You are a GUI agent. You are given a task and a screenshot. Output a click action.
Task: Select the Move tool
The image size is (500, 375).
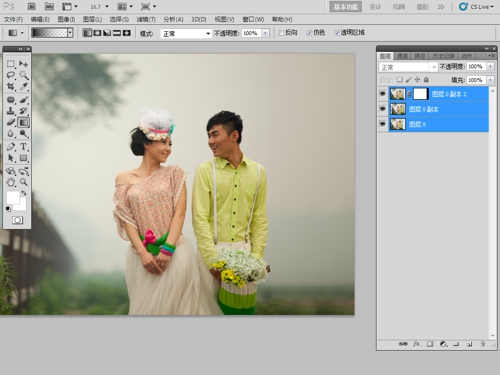(23, 64)
